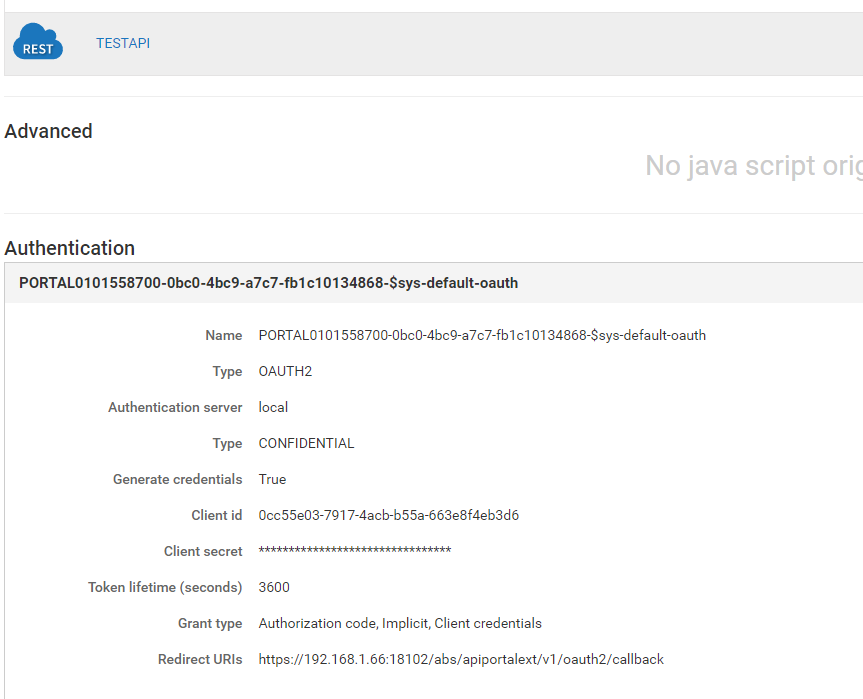Click the Client id value 0cc55e03

click(x=388, y=515)
